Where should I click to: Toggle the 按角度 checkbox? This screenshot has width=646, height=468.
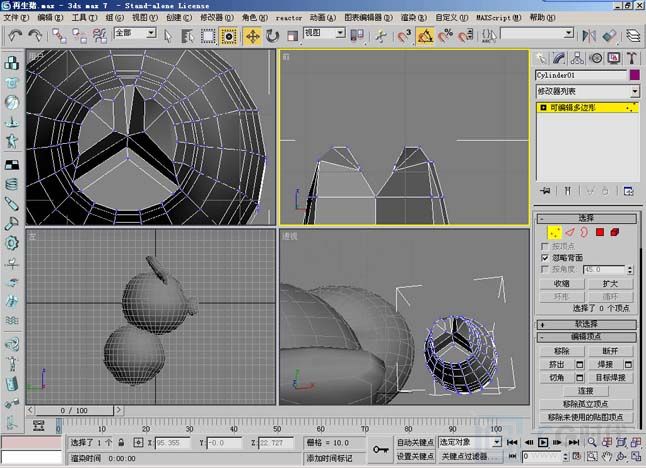[x=545, y=269]
